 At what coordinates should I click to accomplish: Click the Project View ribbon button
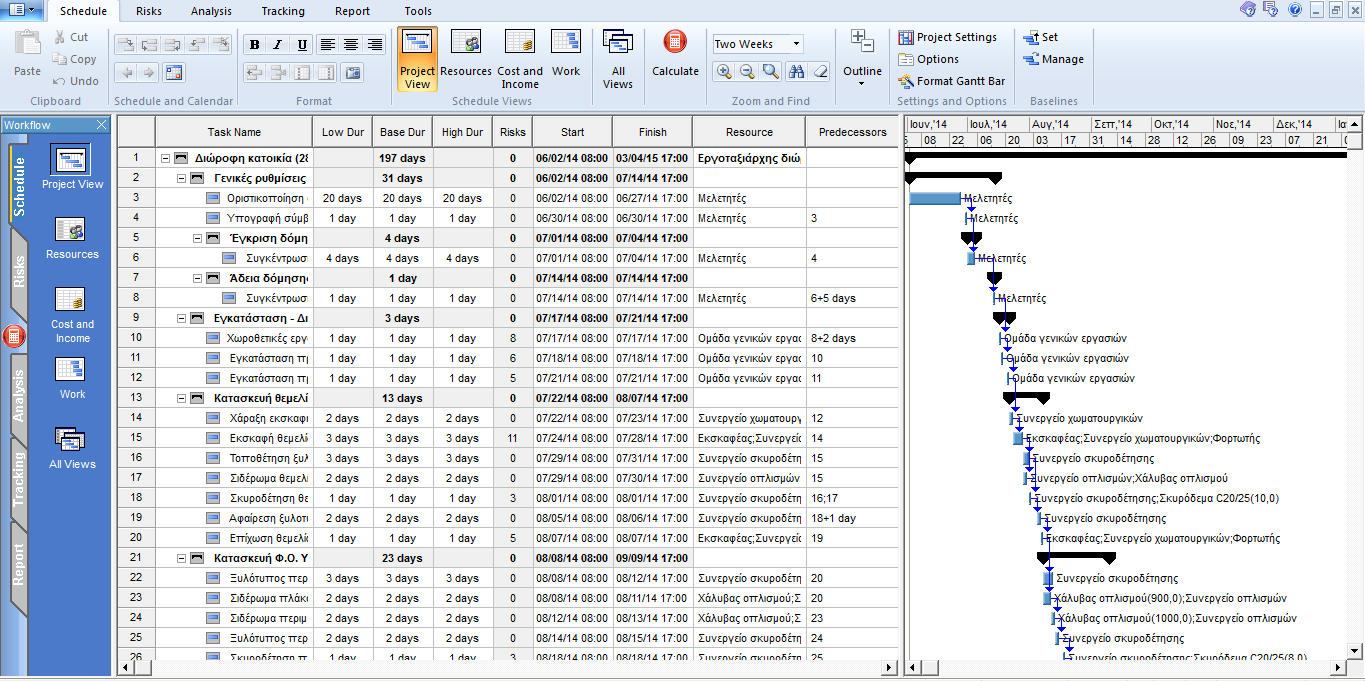click(x=417, y=59)
